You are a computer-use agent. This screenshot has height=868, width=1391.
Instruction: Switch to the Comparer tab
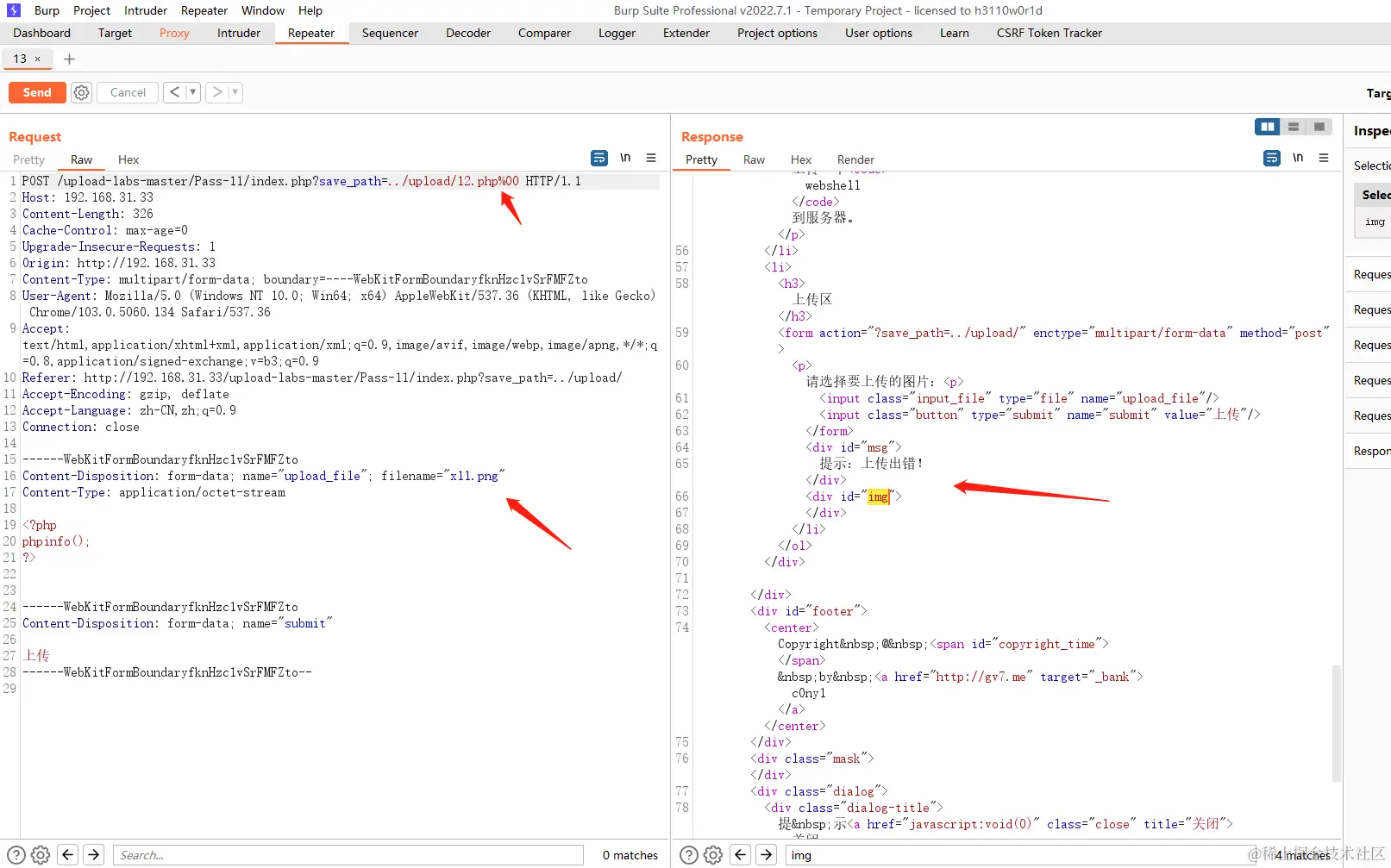point(544,33)
